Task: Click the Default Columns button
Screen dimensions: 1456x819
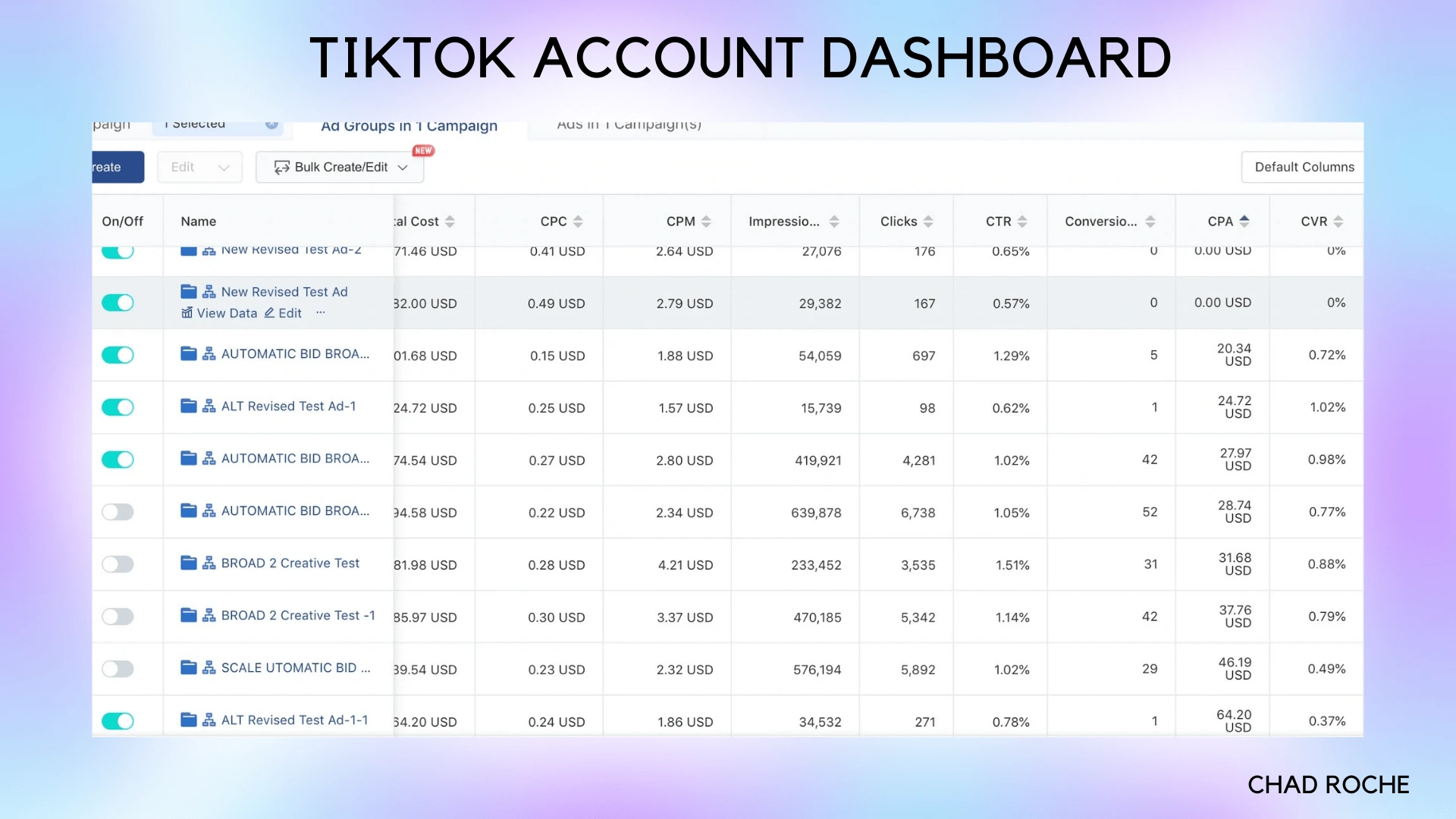Action: click(1303, 167)
